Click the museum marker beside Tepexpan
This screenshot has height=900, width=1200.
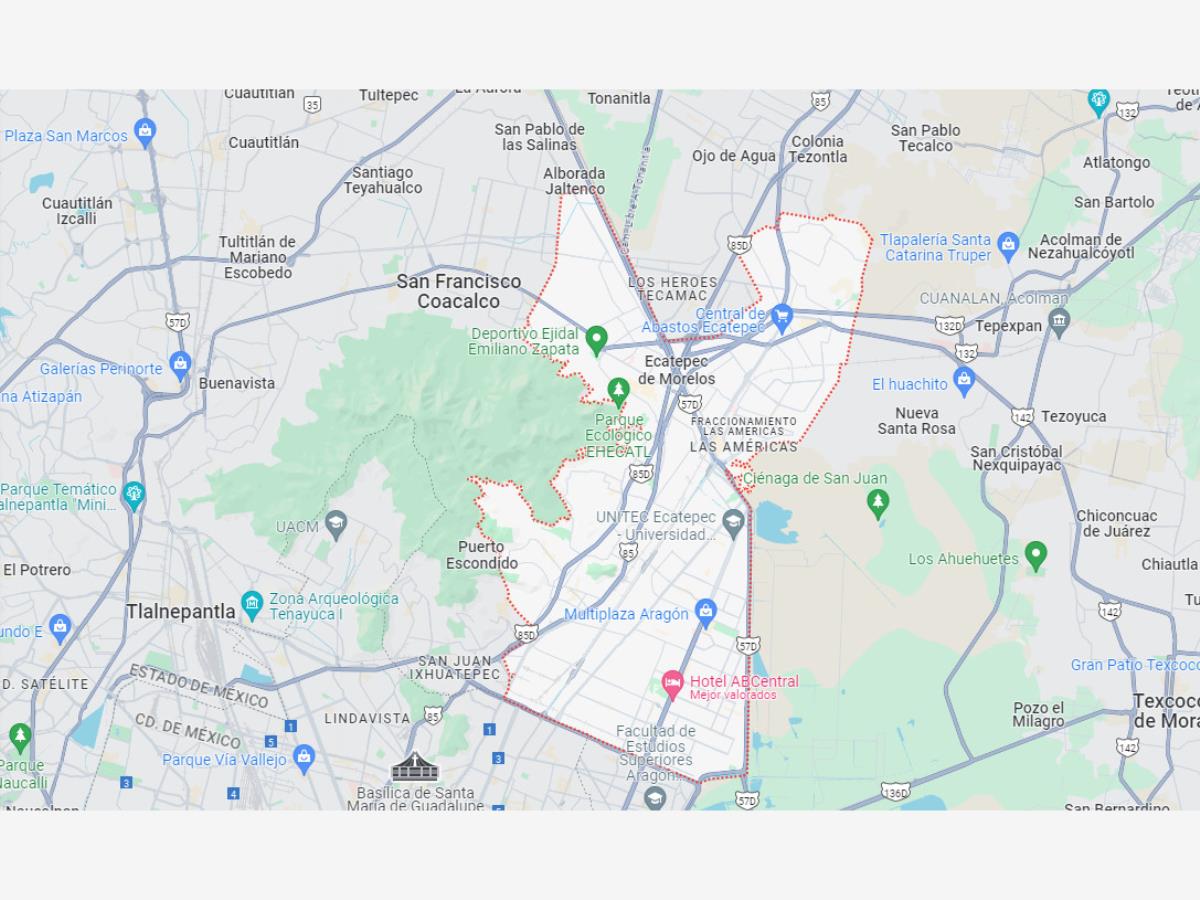click(x=1060, y=323)
